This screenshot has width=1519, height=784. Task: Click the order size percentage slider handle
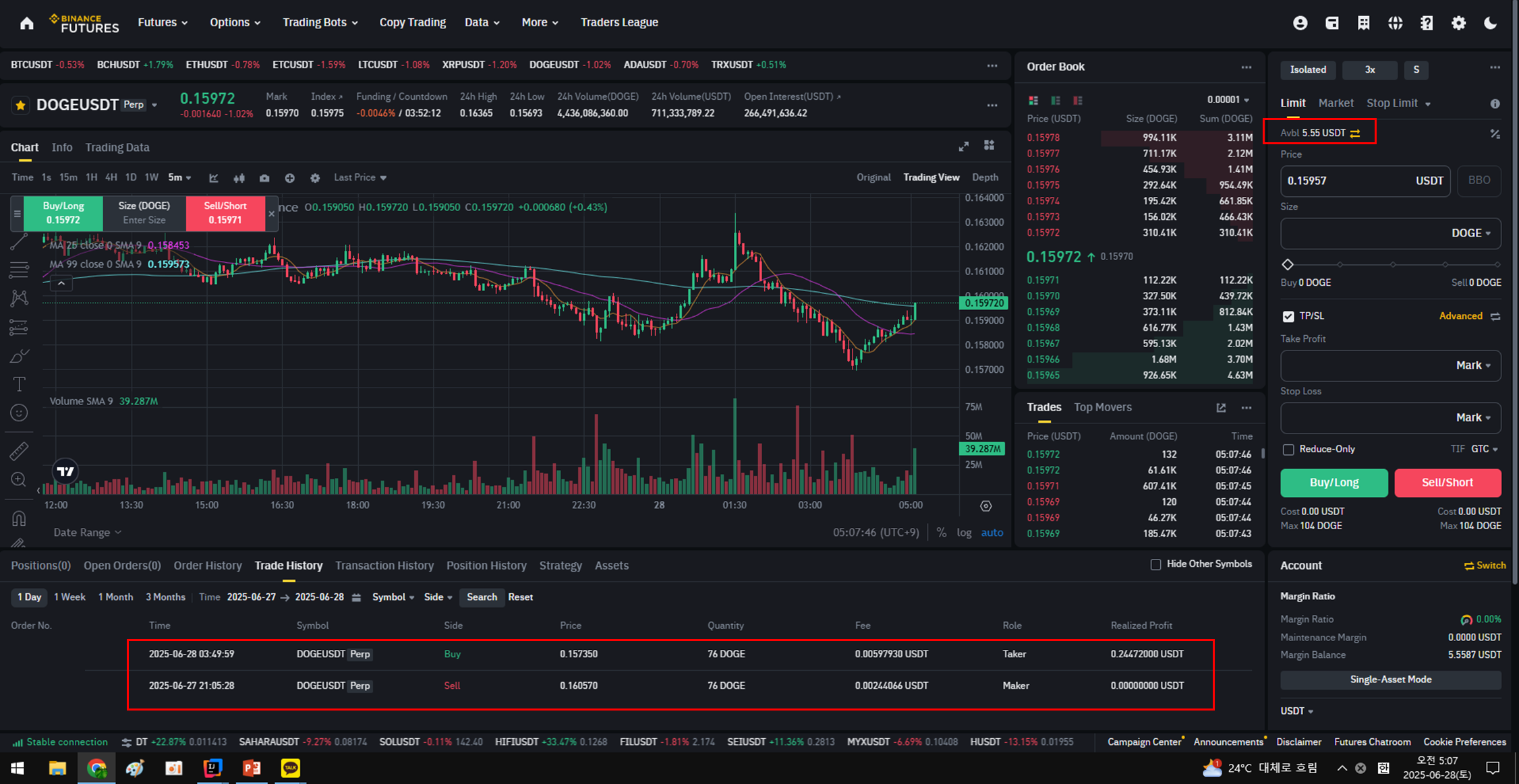pyautogui.click(x=1288, y=264)
